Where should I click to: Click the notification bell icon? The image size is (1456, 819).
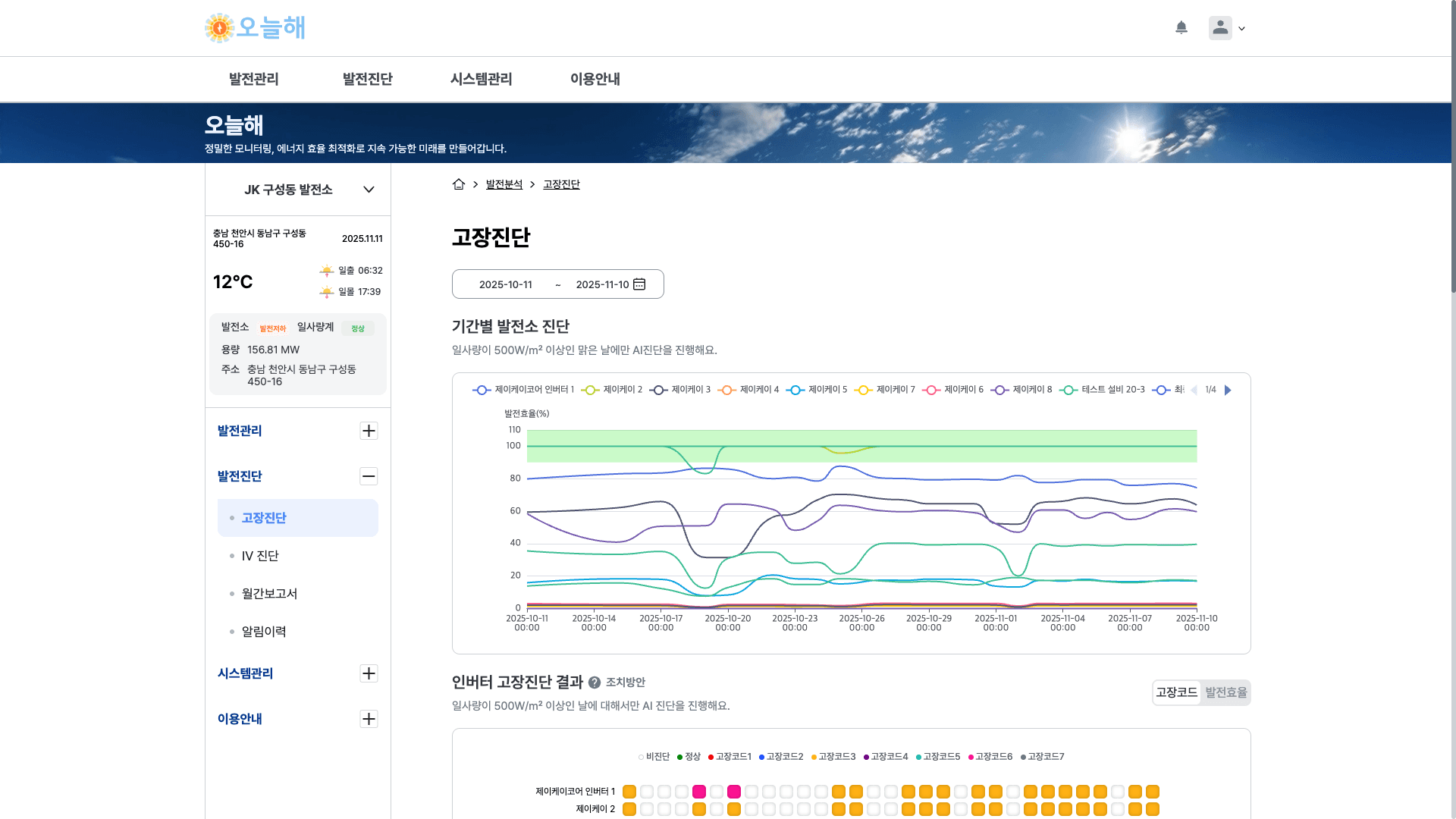[1181, 28]
